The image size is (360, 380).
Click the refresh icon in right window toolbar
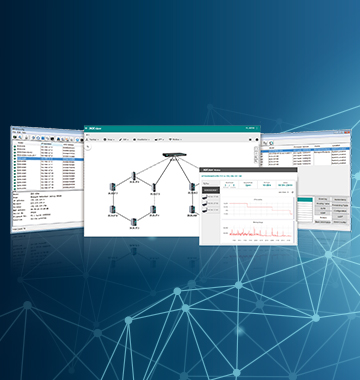271,143
